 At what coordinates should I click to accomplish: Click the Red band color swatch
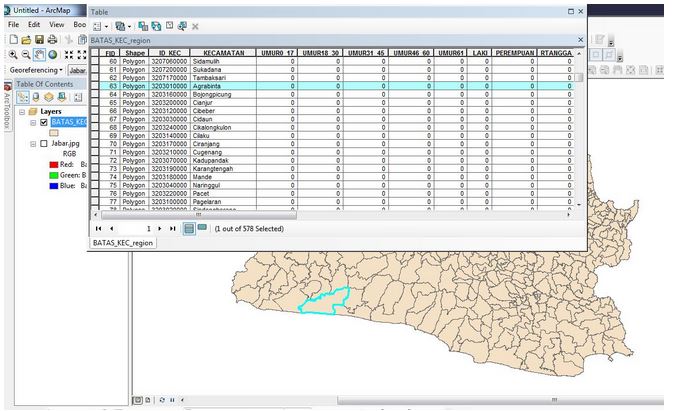point(54,165)
